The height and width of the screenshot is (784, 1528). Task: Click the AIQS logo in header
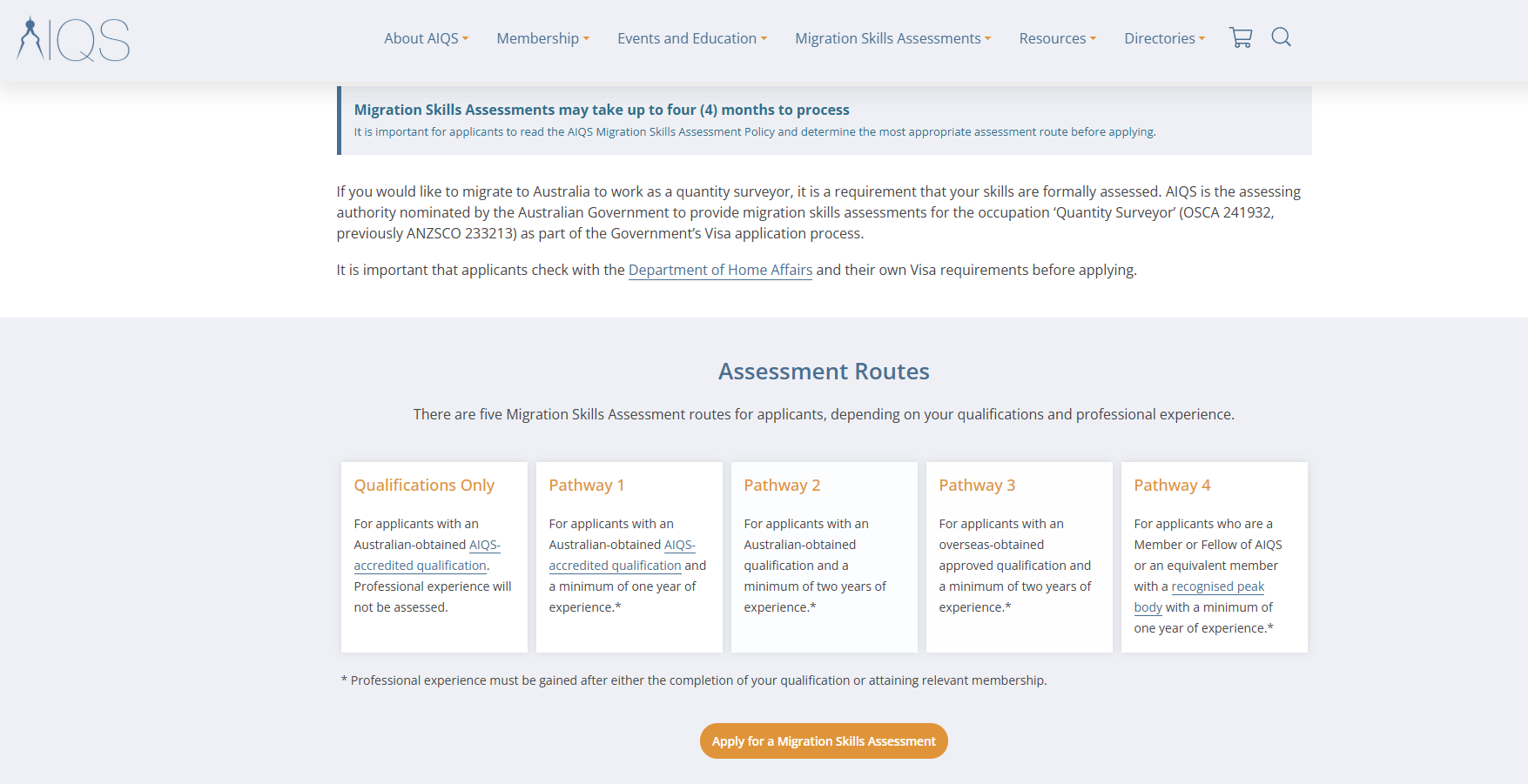(x=73, y=40)
